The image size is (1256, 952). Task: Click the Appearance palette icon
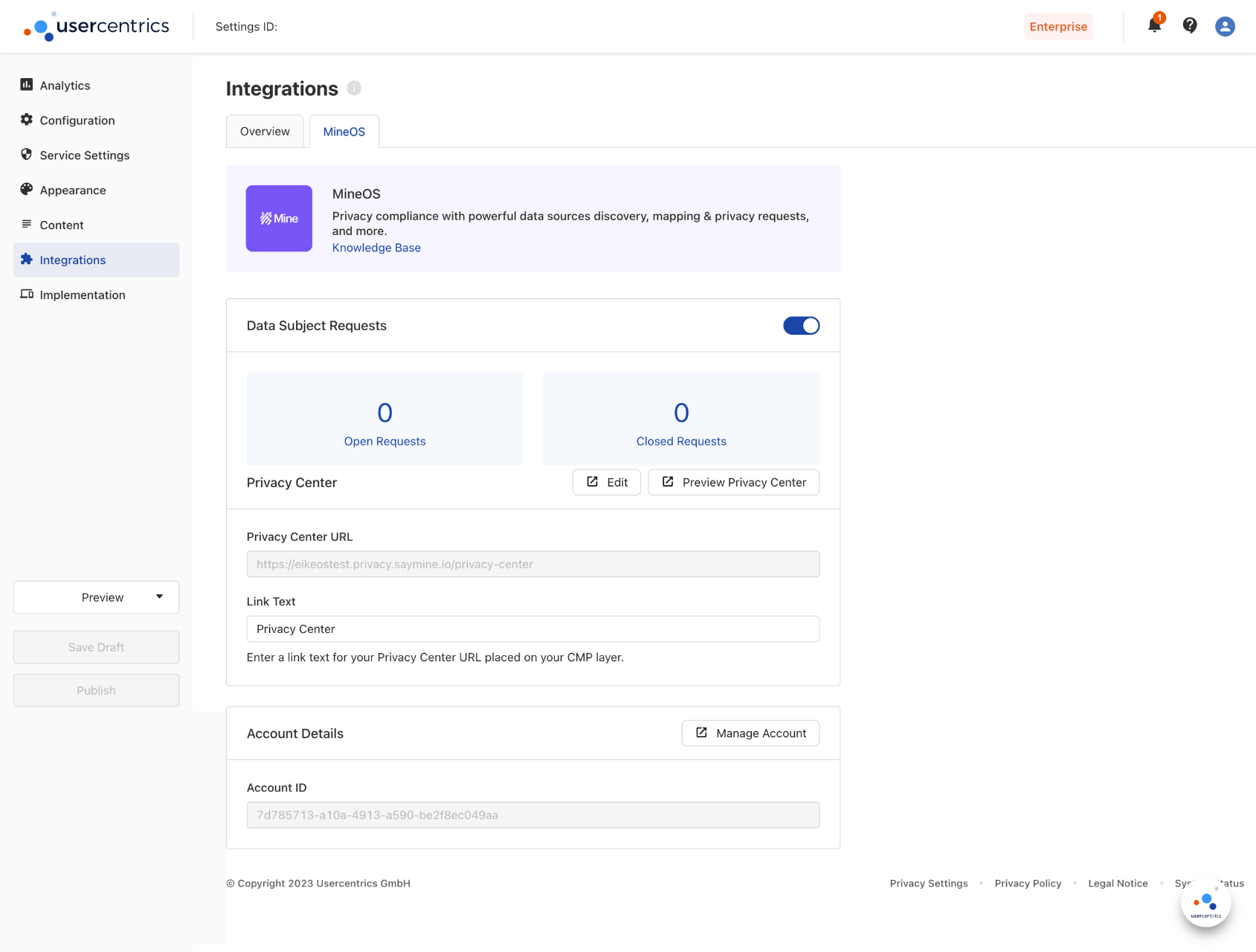27,190
